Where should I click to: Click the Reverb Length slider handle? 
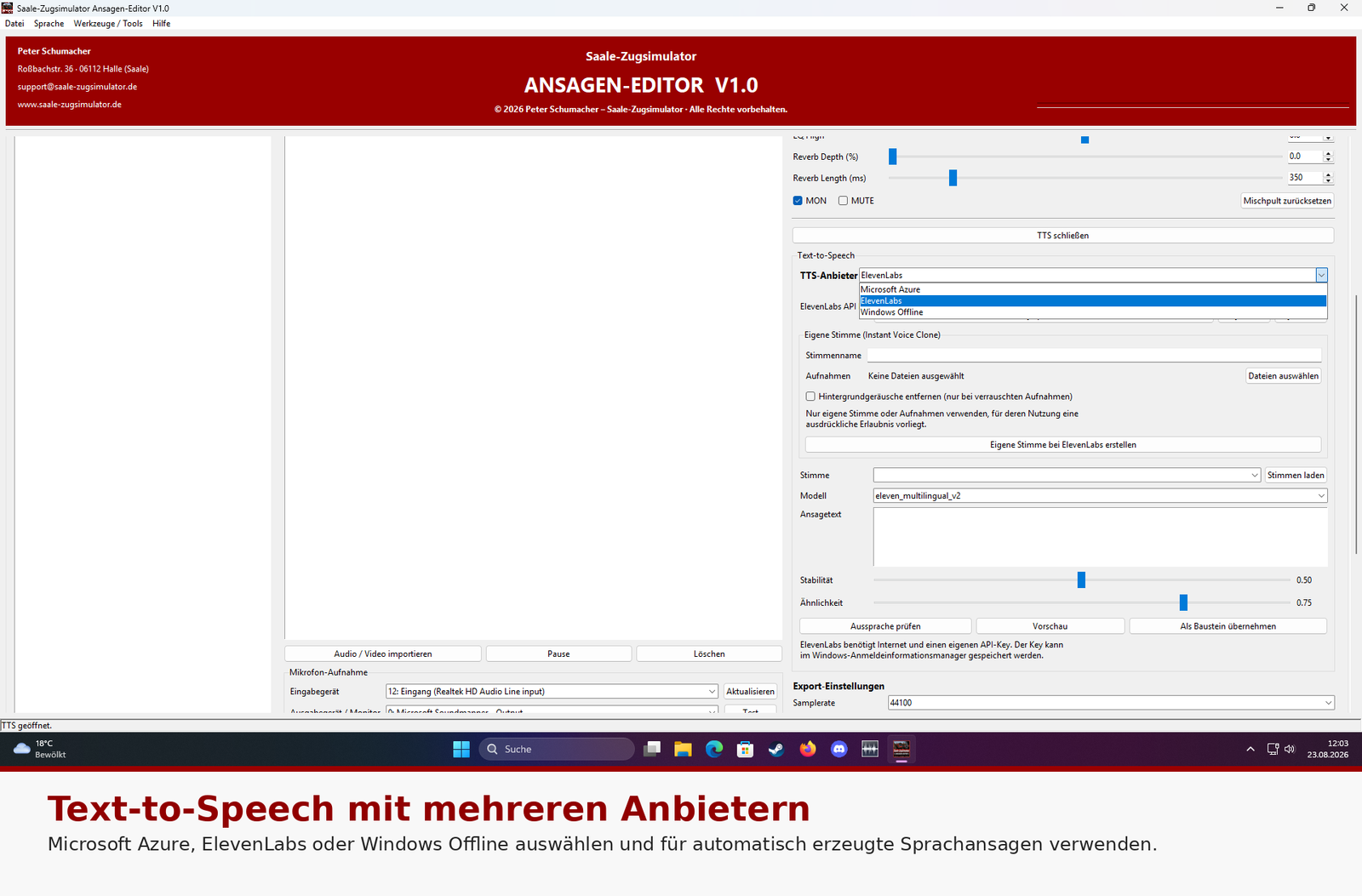point(953,178)
